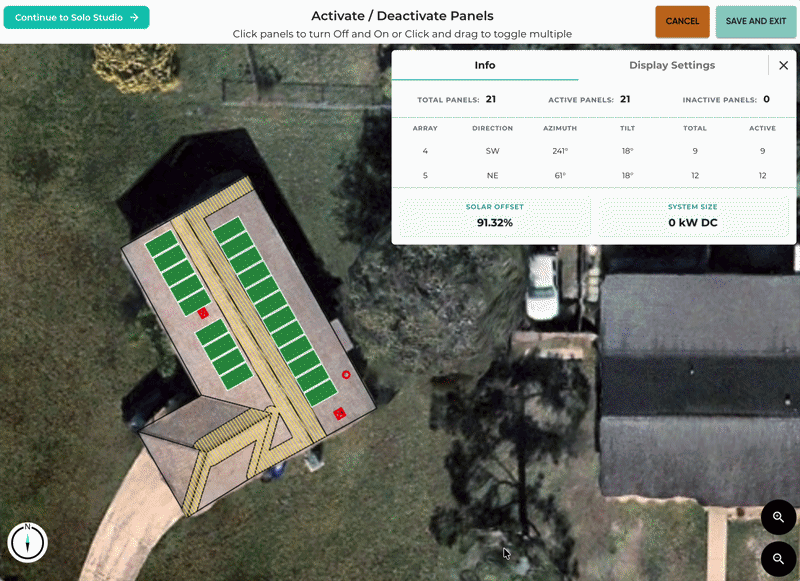Toggle the top panel of the five-panel group
The width and height of the screenshot is (800, 581).
coord(161,243)
